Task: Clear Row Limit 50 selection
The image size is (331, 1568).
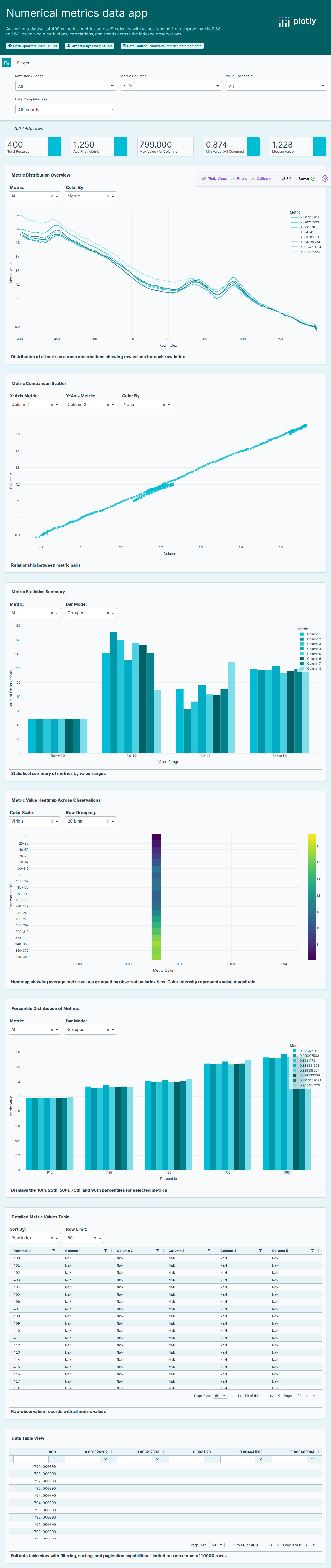Action: coord(95,1238)
